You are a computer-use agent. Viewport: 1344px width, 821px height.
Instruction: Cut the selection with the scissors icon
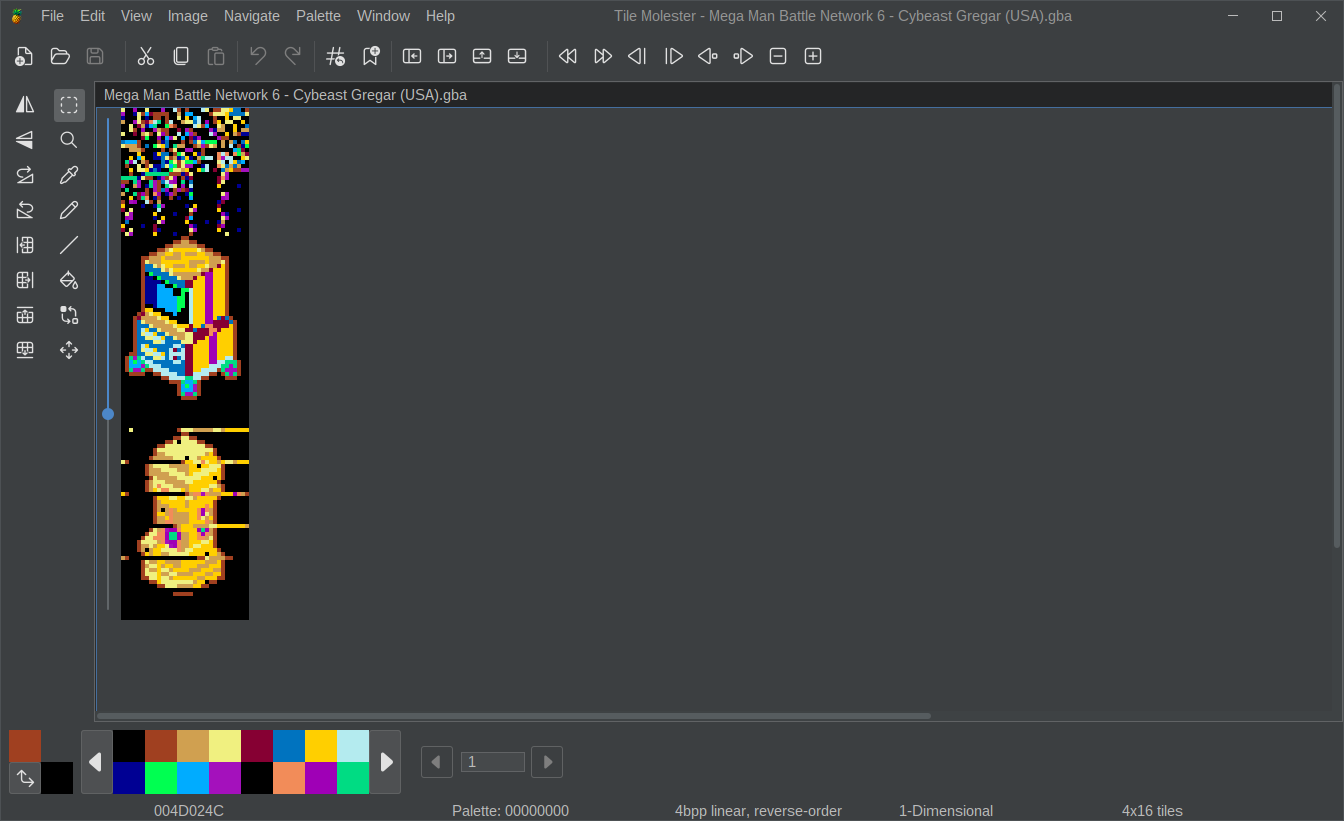pos(146,57)
